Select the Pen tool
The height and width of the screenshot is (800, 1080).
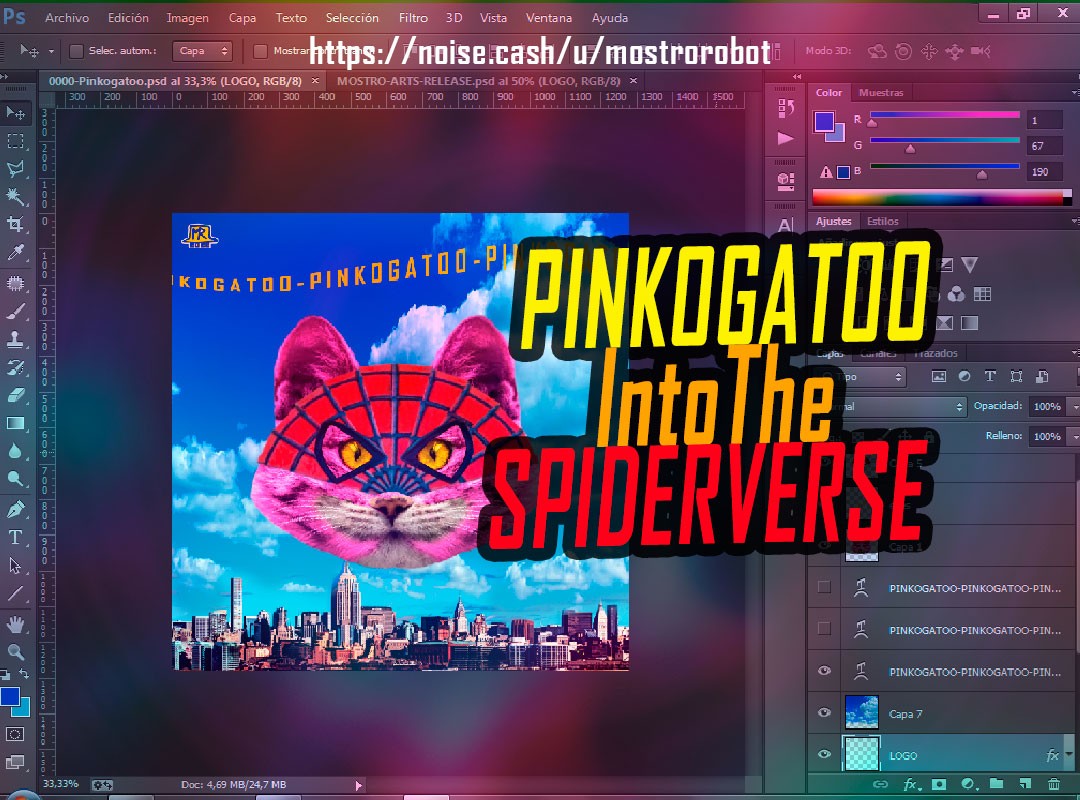pyautogui.click(x=15, y=510)
